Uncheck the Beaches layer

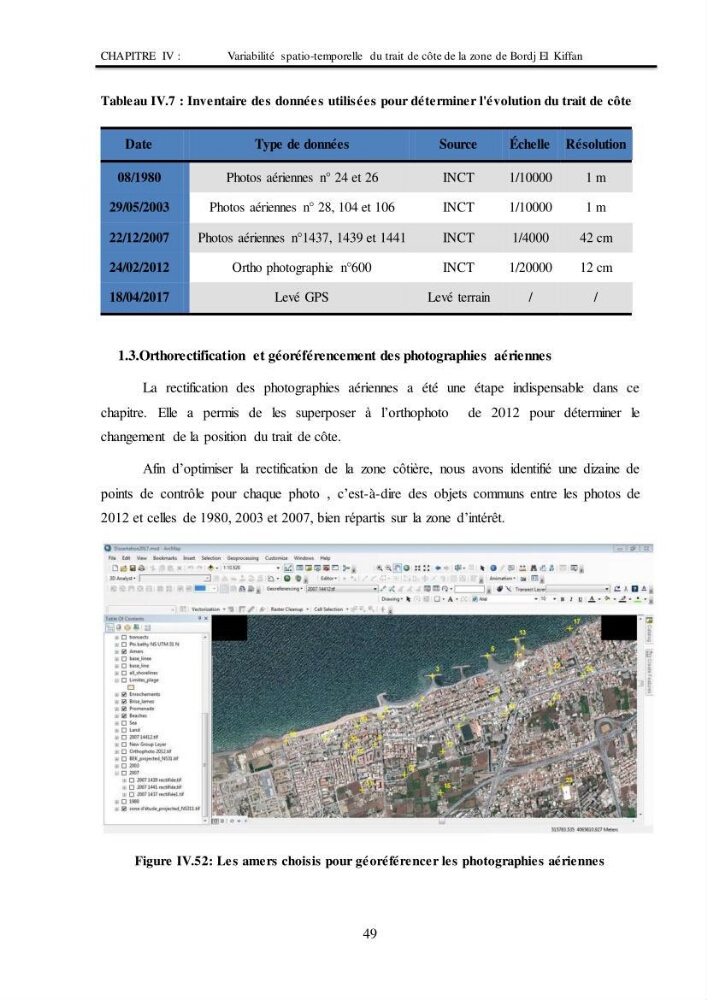(124, 716)
